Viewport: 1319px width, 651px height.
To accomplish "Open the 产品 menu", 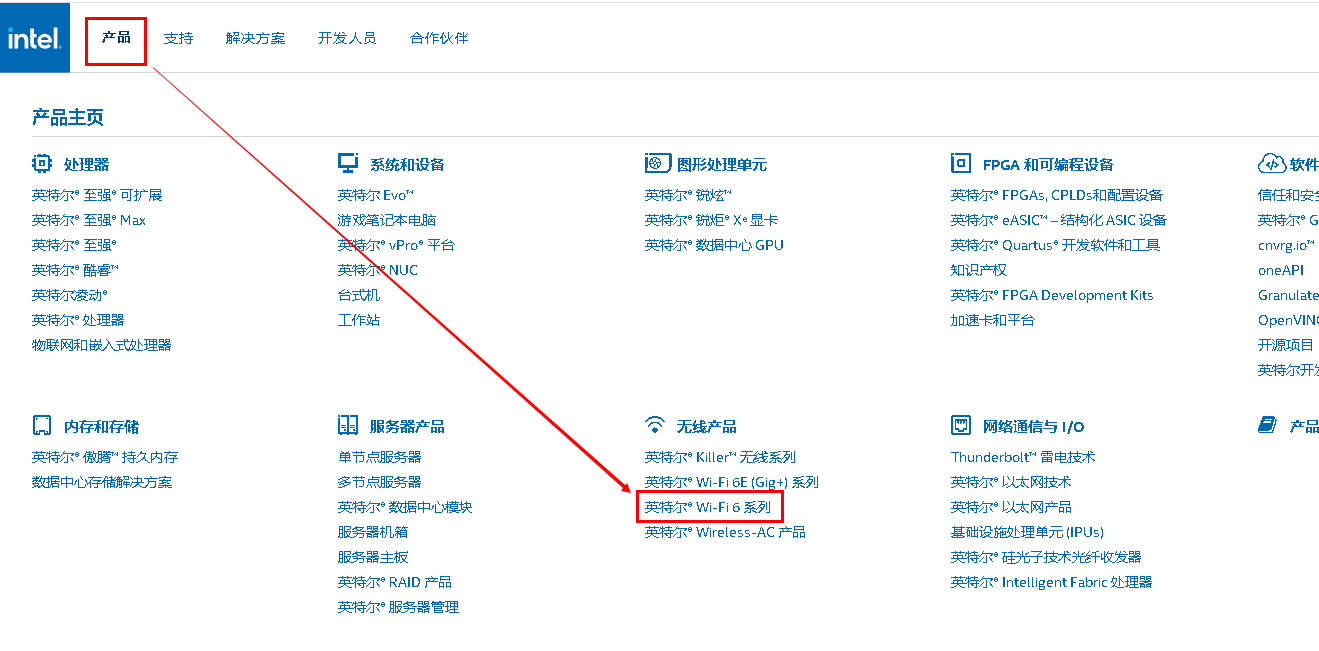I will tap(116, 38).
